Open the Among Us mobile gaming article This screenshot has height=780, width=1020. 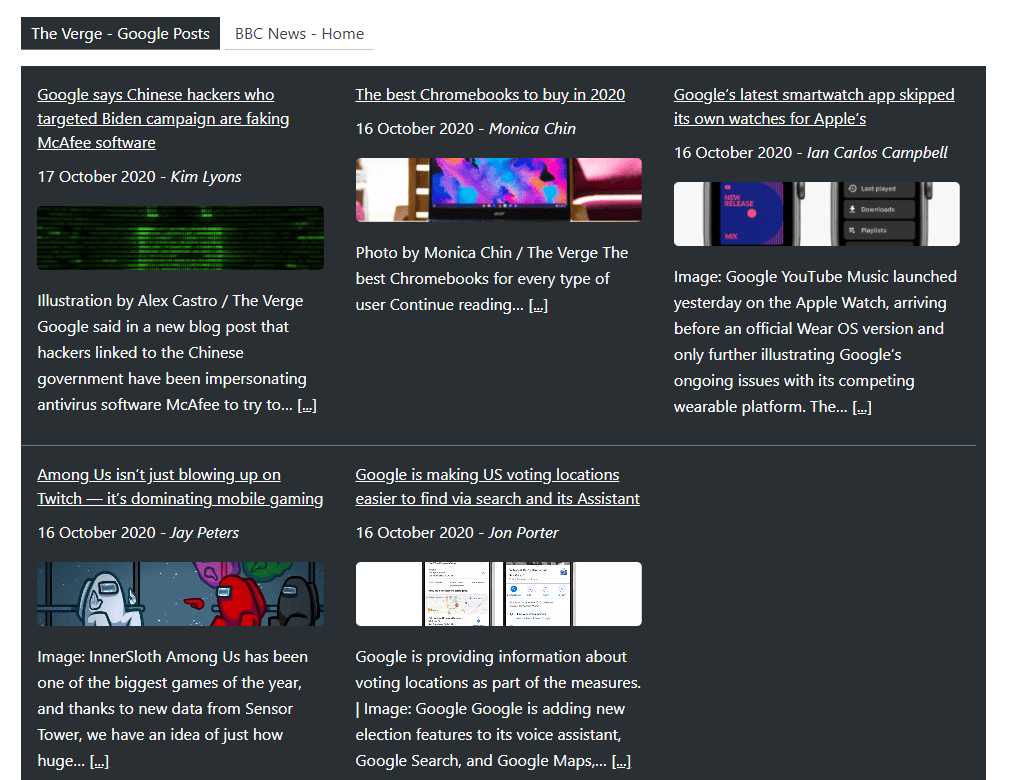180,487
